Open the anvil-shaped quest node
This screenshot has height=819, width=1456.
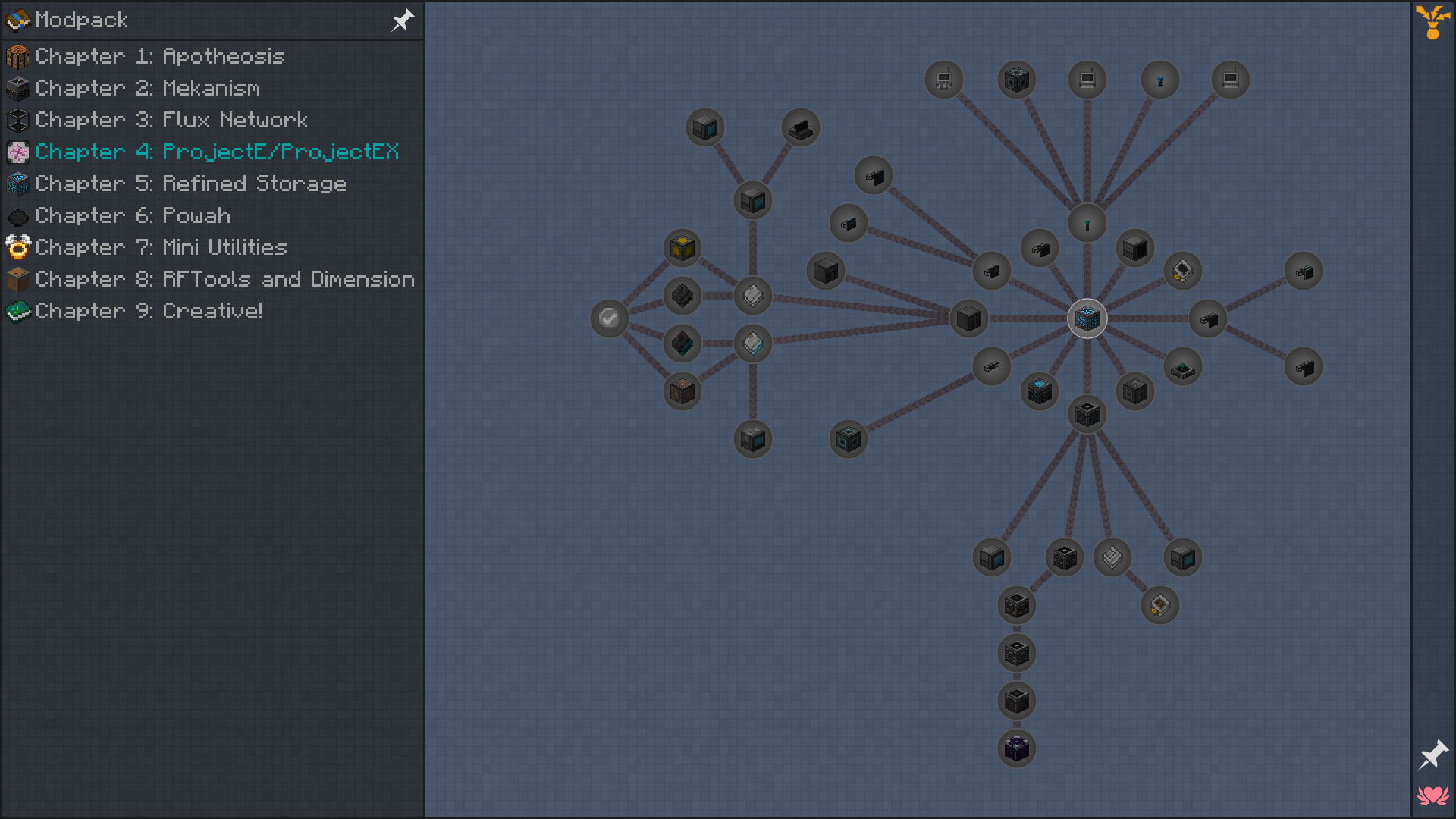point(800,128)
